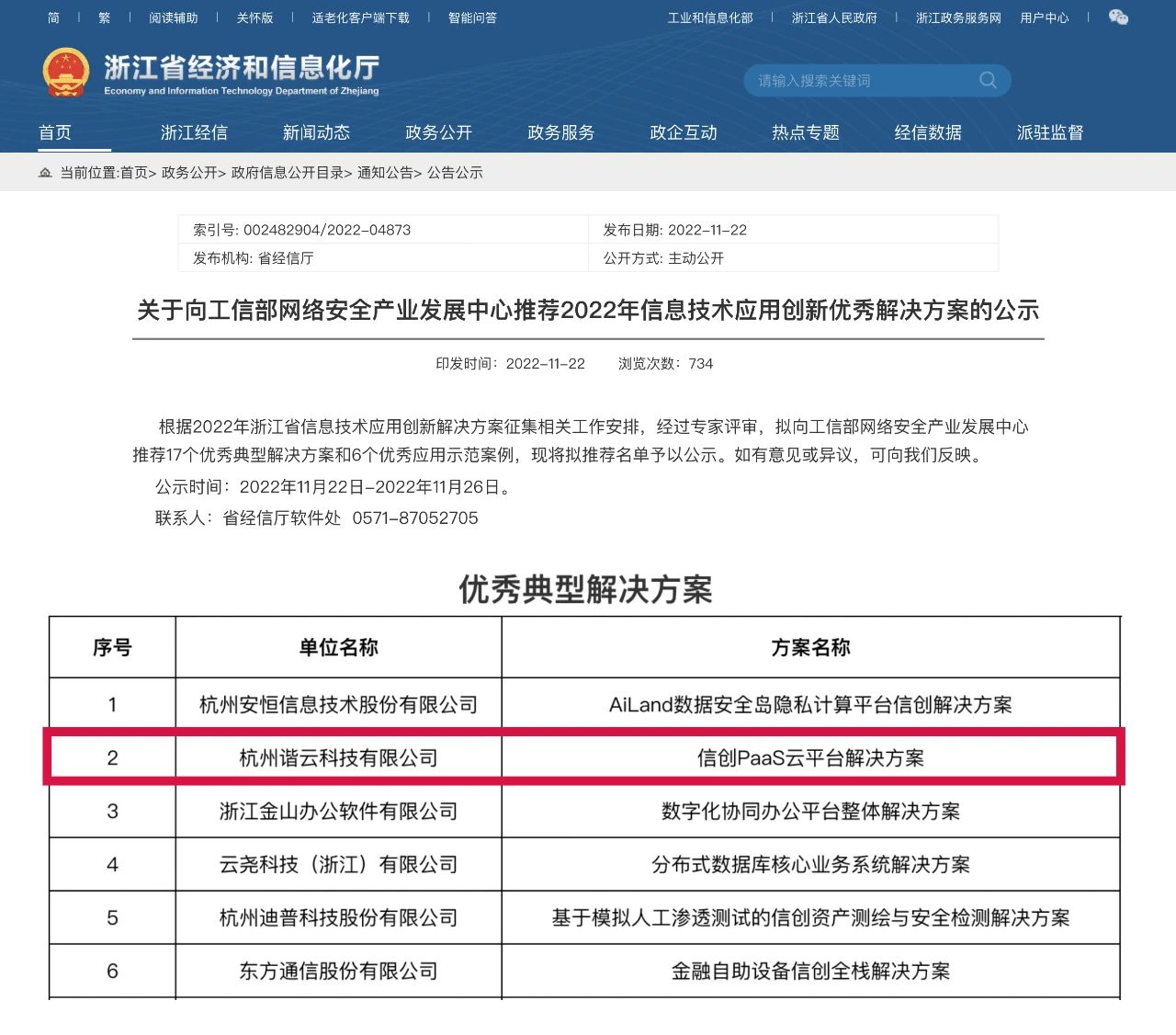
Task: Click 发布机构: 省经信厅 text
Action: click(x=254, y=258)
